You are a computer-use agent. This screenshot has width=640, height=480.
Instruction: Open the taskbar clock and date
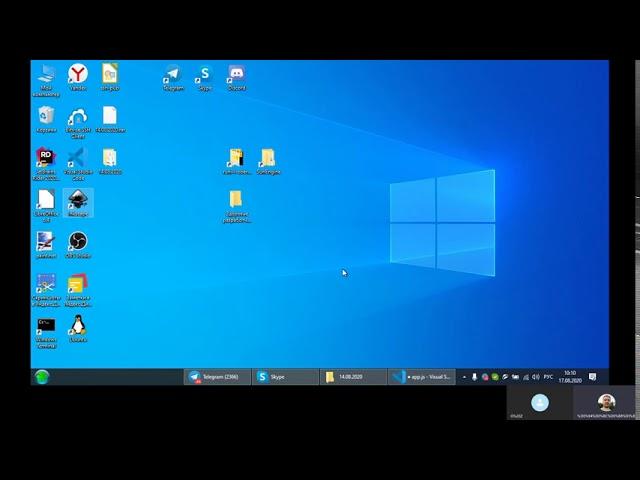570,377
